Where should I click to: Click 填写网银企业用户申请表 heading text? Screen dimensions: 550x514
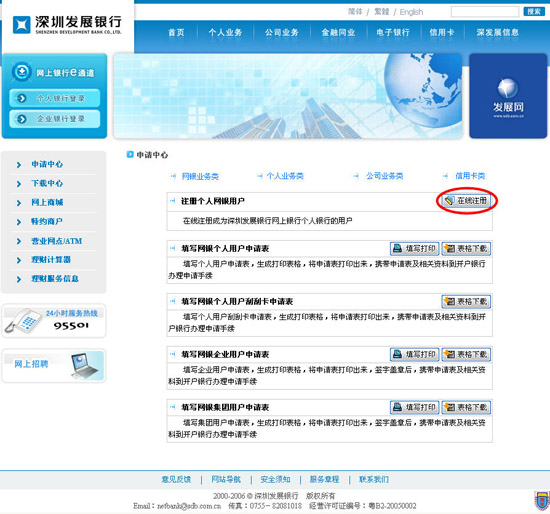pos(225,354)
